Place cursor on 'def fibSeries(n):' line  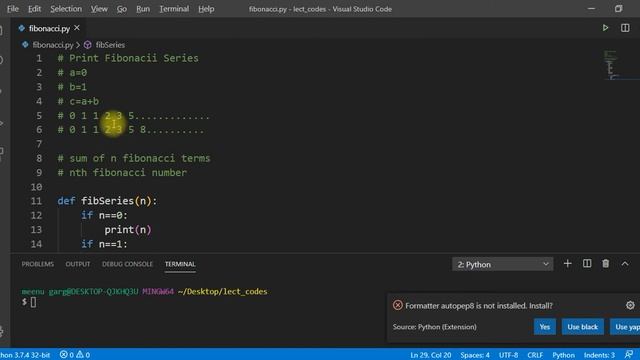(107, 201)
